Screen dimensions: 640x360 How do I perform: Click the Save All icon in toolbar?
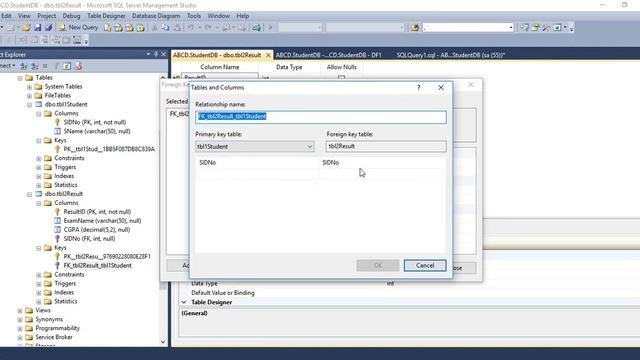(x=49, y=27)
